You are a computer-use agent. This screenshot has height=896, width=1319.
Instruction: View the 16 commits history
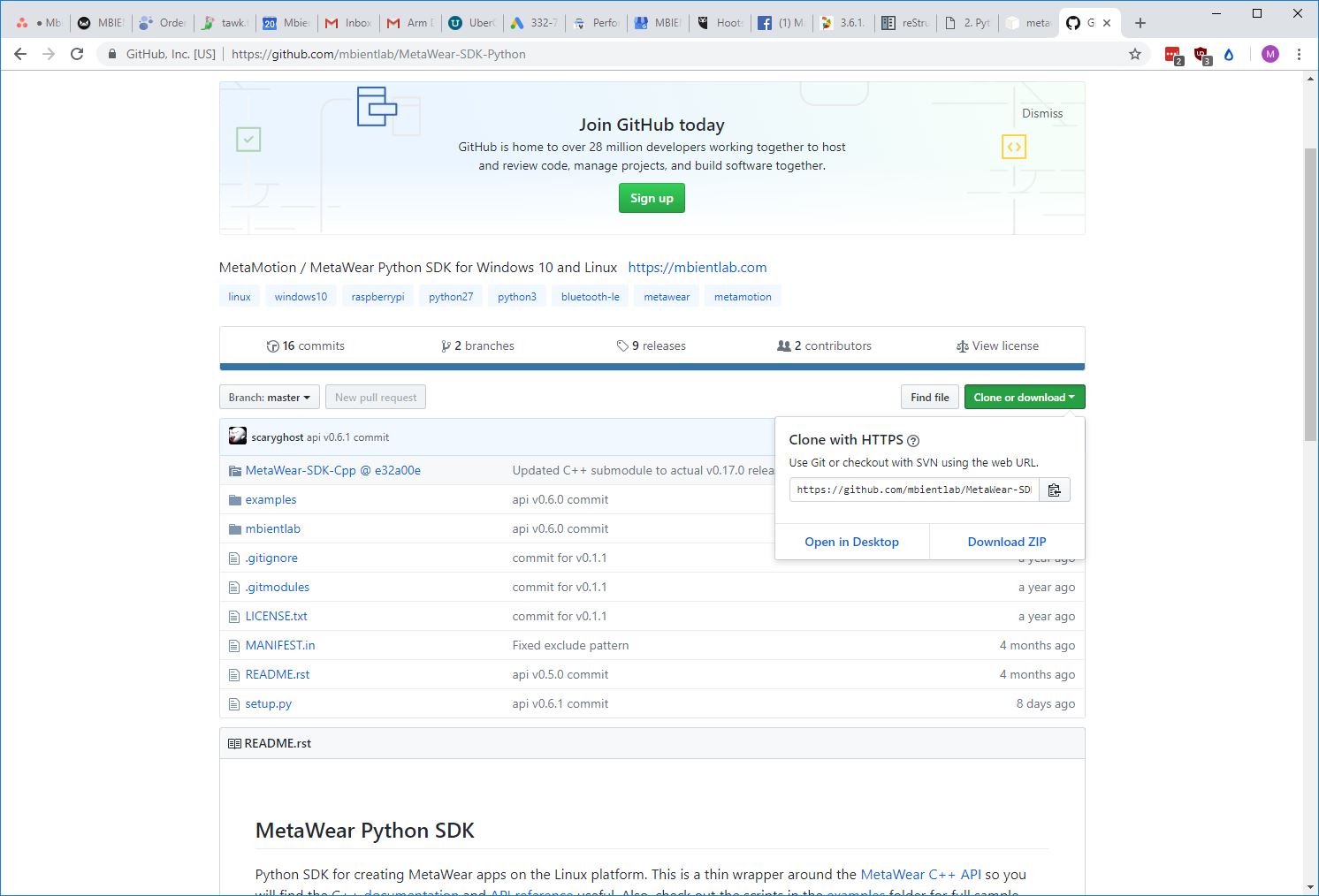pyautogui.click(x=306, y=345)
